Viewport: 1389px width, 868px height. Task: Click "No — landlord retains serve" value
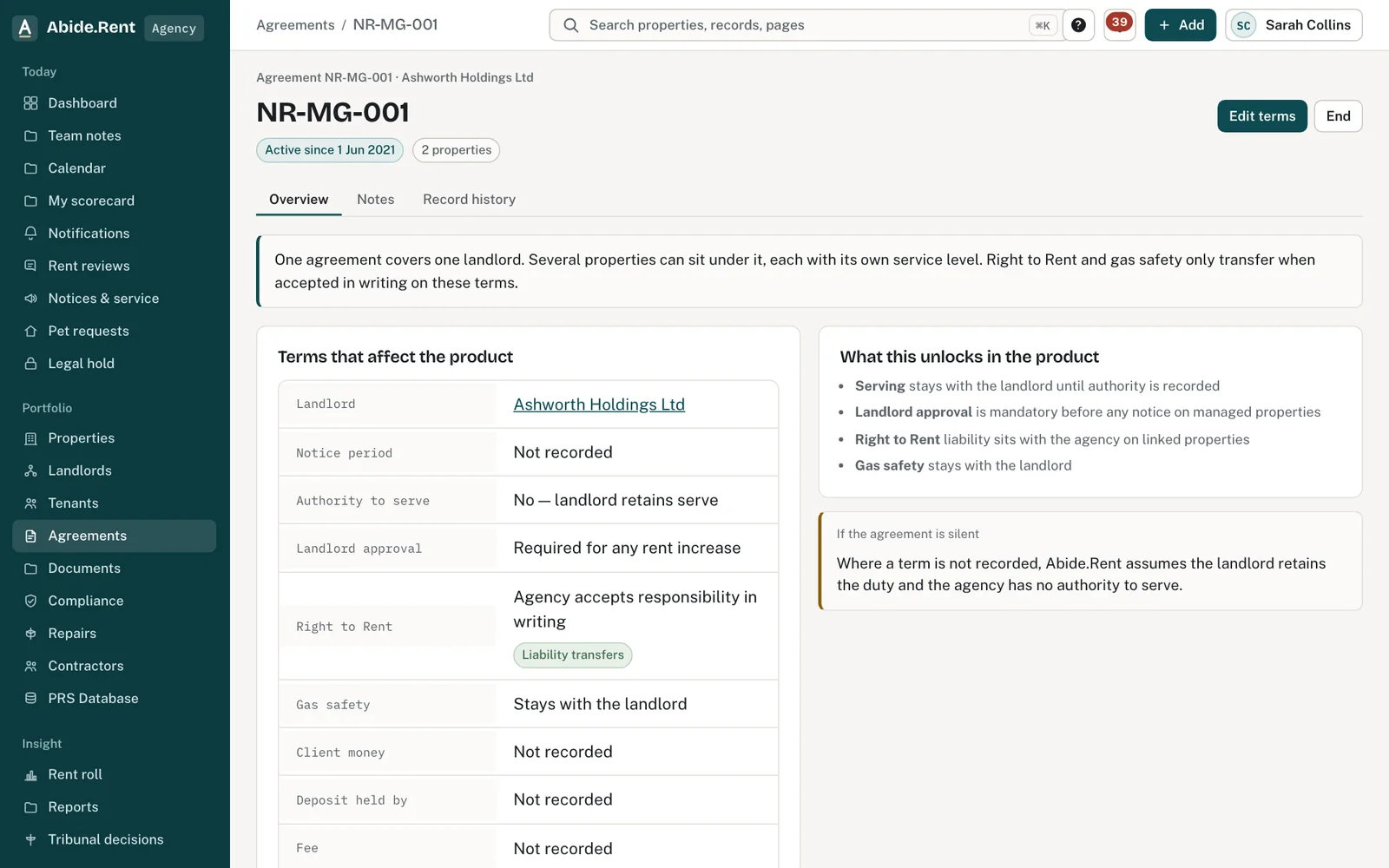coord(616,500)
